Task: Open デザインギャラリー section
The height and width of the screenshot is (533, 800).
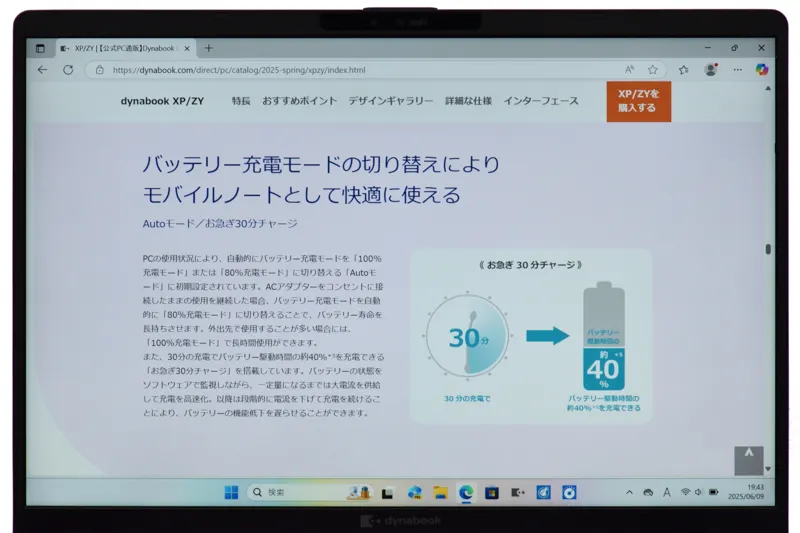Action: (391, 101)
